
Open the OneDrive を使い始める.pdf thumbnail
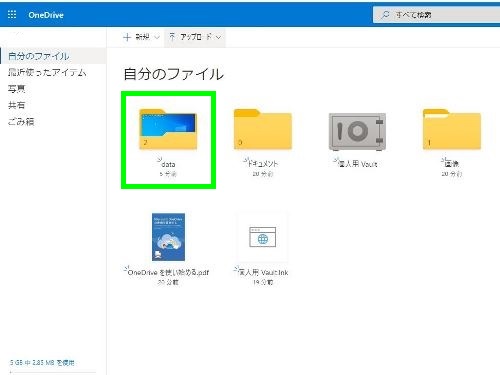coord(168,237)
